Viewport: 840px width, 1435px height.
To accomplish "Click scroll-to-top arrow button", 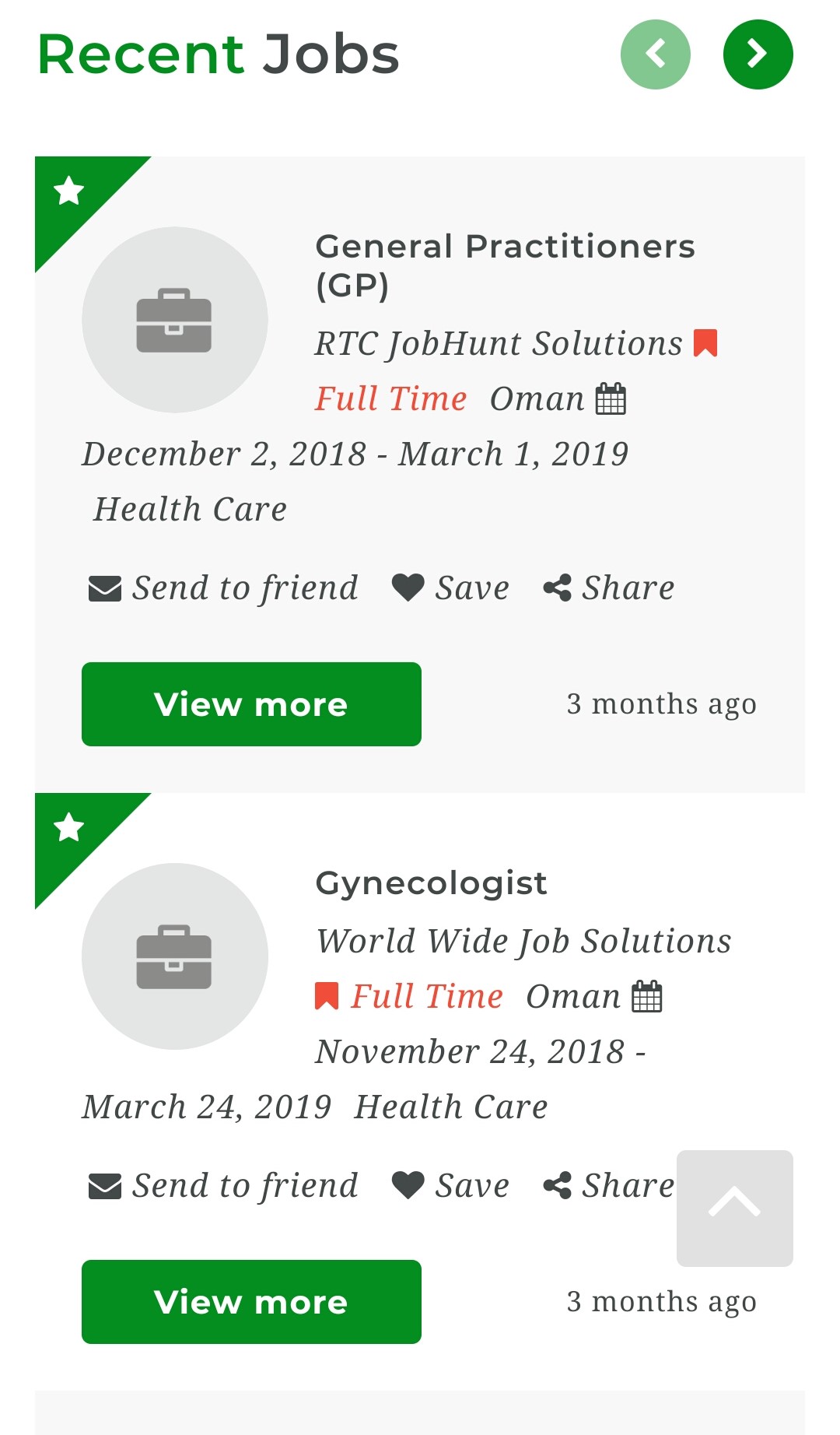I will (734, 1208).
